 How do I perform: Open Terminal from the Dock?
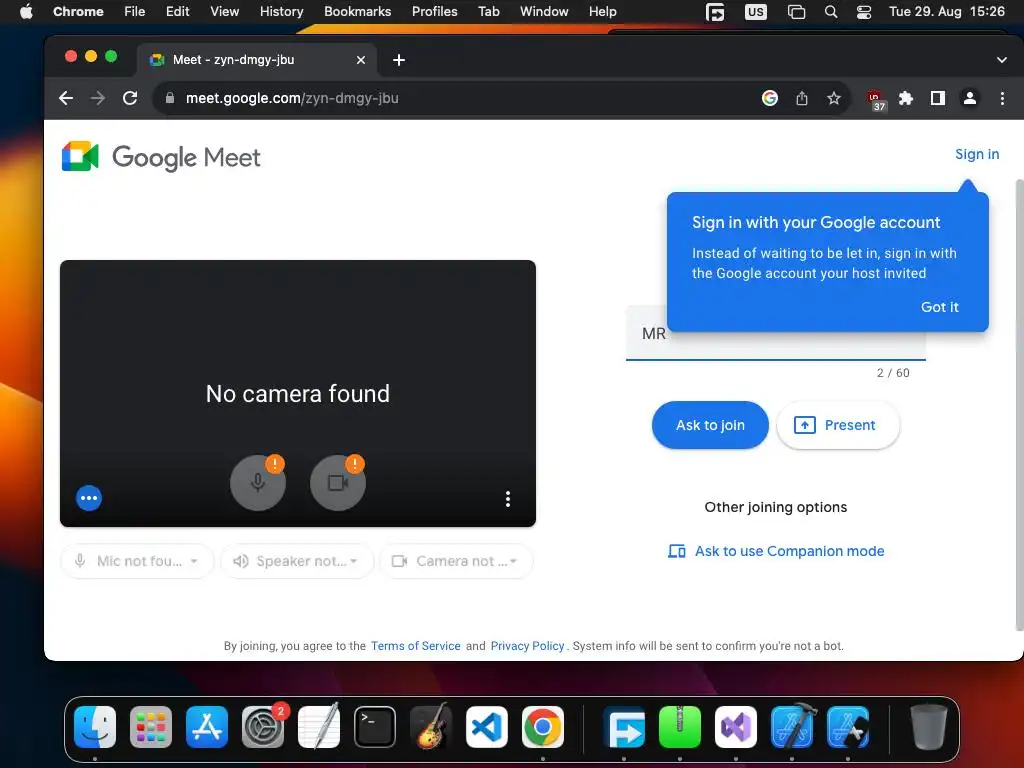tap(375, 727)
